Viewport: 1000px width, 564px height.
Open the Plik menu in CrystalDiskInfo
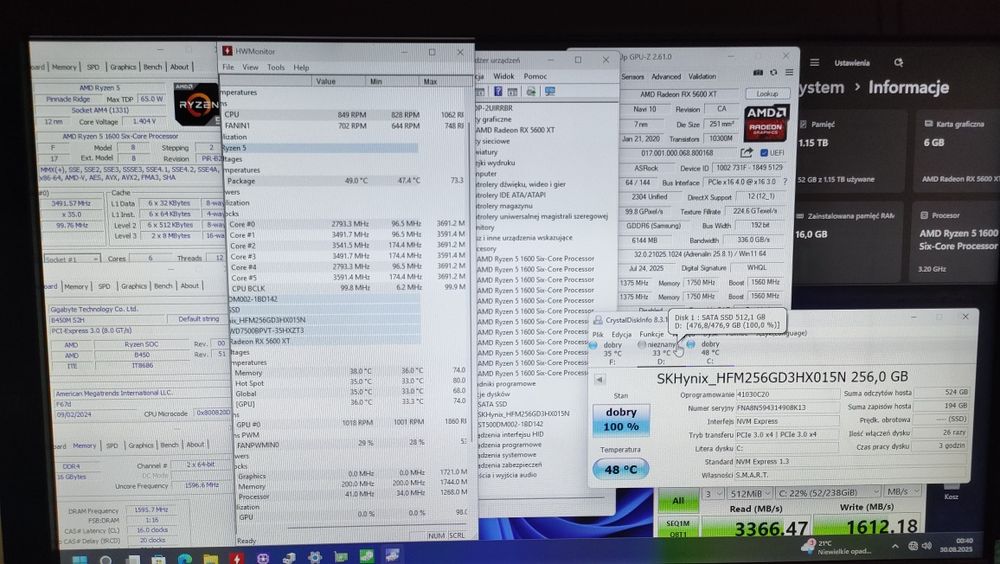(598, 334)
